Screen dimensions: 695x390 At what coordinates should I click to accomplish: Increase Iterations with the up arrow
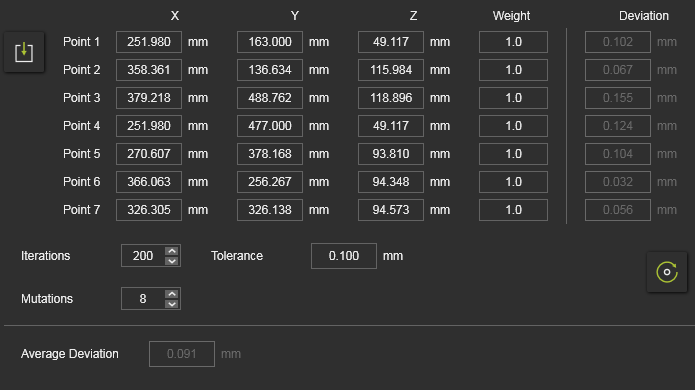click(x=172, y=251)
